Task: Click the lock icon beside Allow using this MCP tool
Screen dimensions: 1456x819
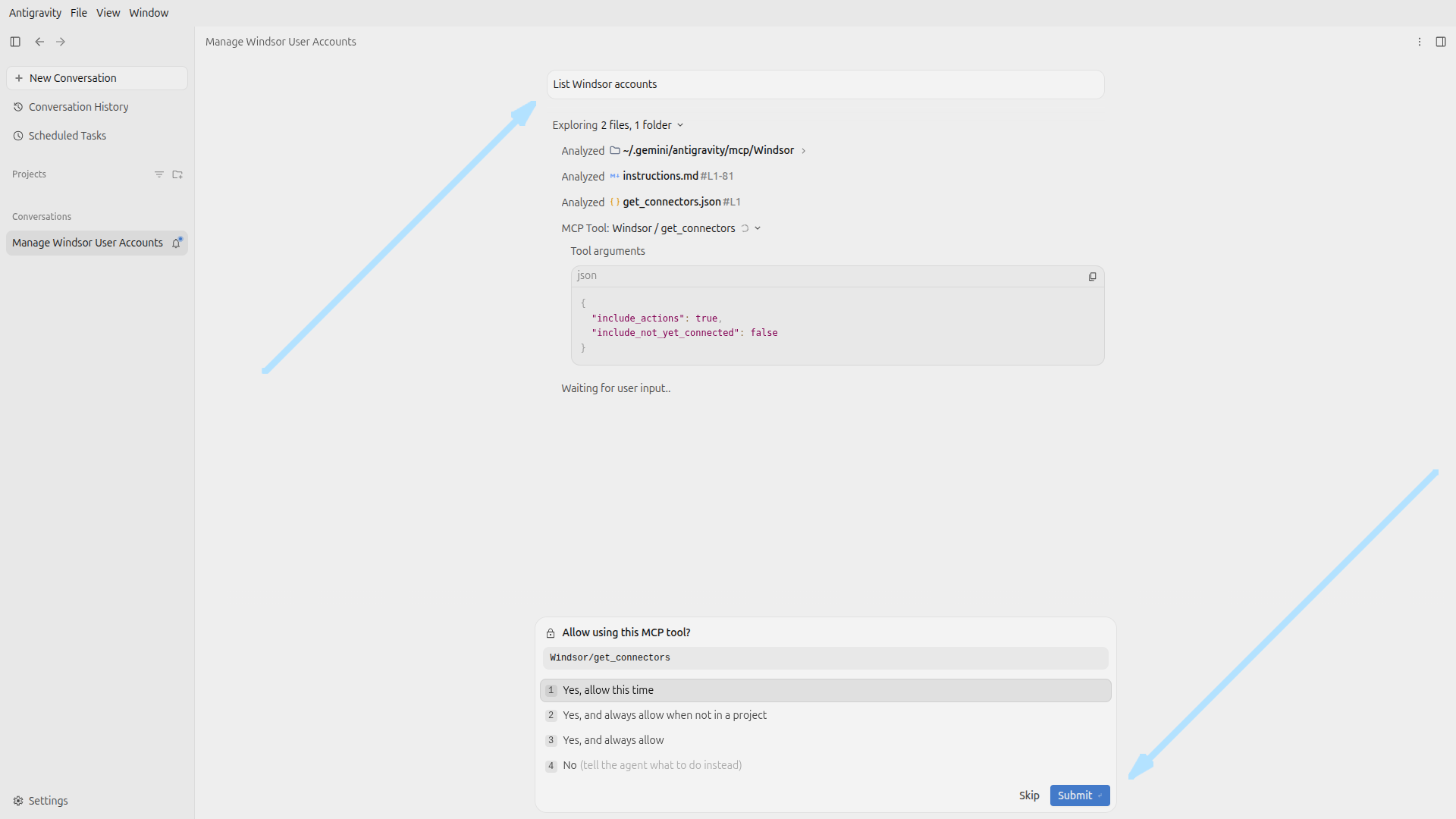Action: tap(551, 633)
